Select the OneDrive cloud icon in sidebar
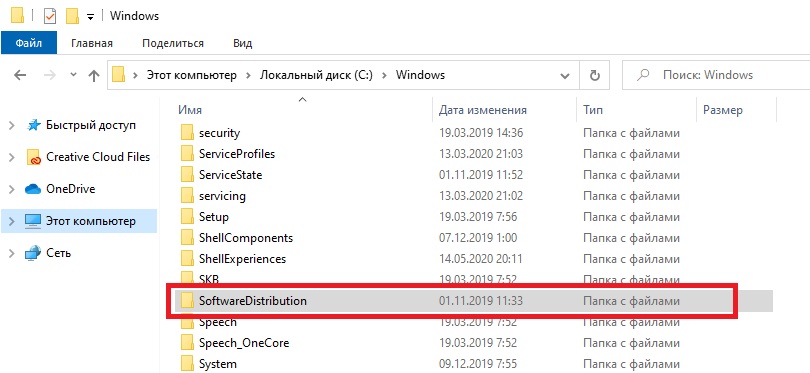 point(33,190)
